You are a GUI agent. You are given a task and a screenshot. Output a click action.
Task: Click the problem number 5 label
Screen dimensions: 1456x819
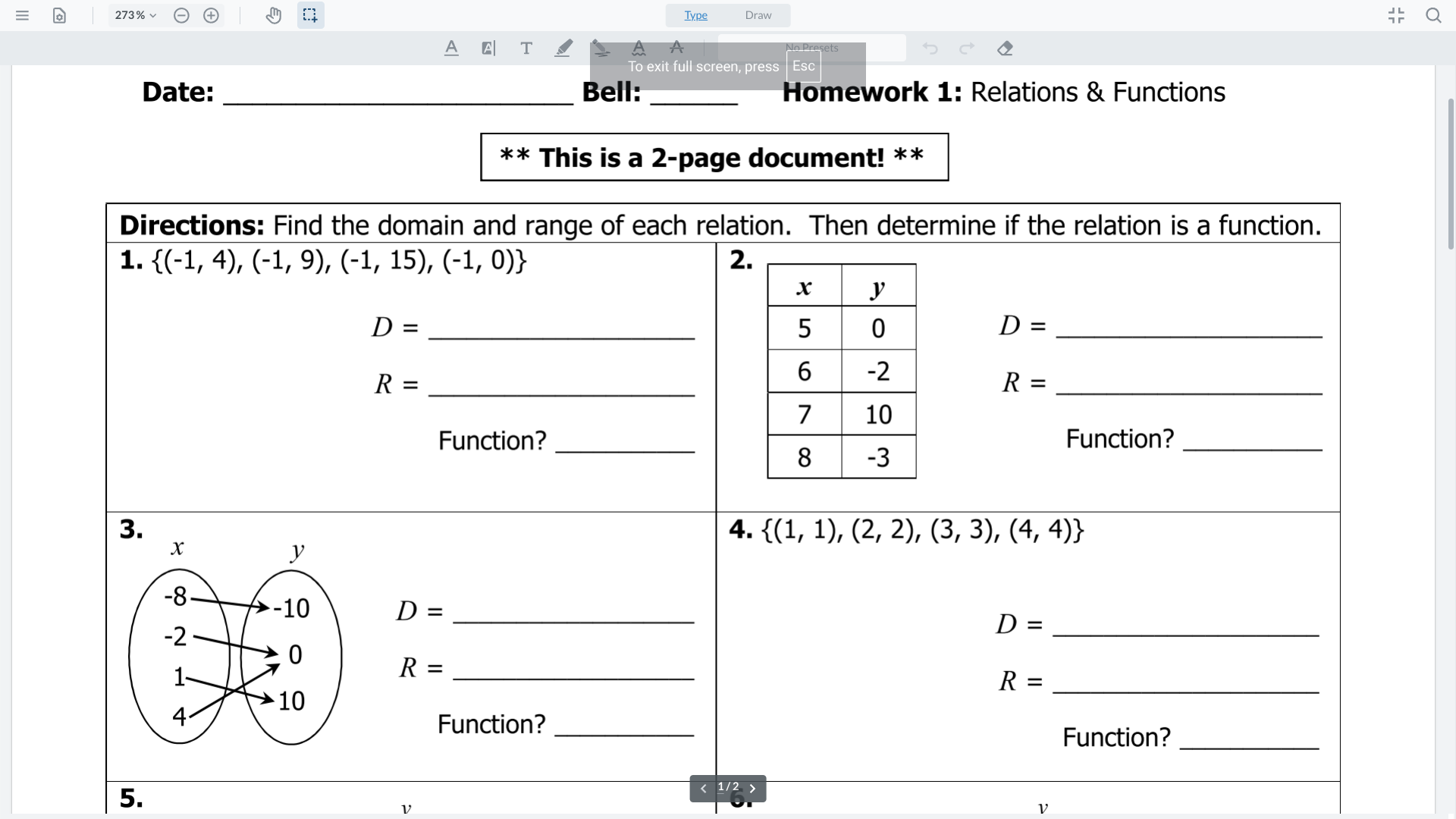(x=131, y=799)
